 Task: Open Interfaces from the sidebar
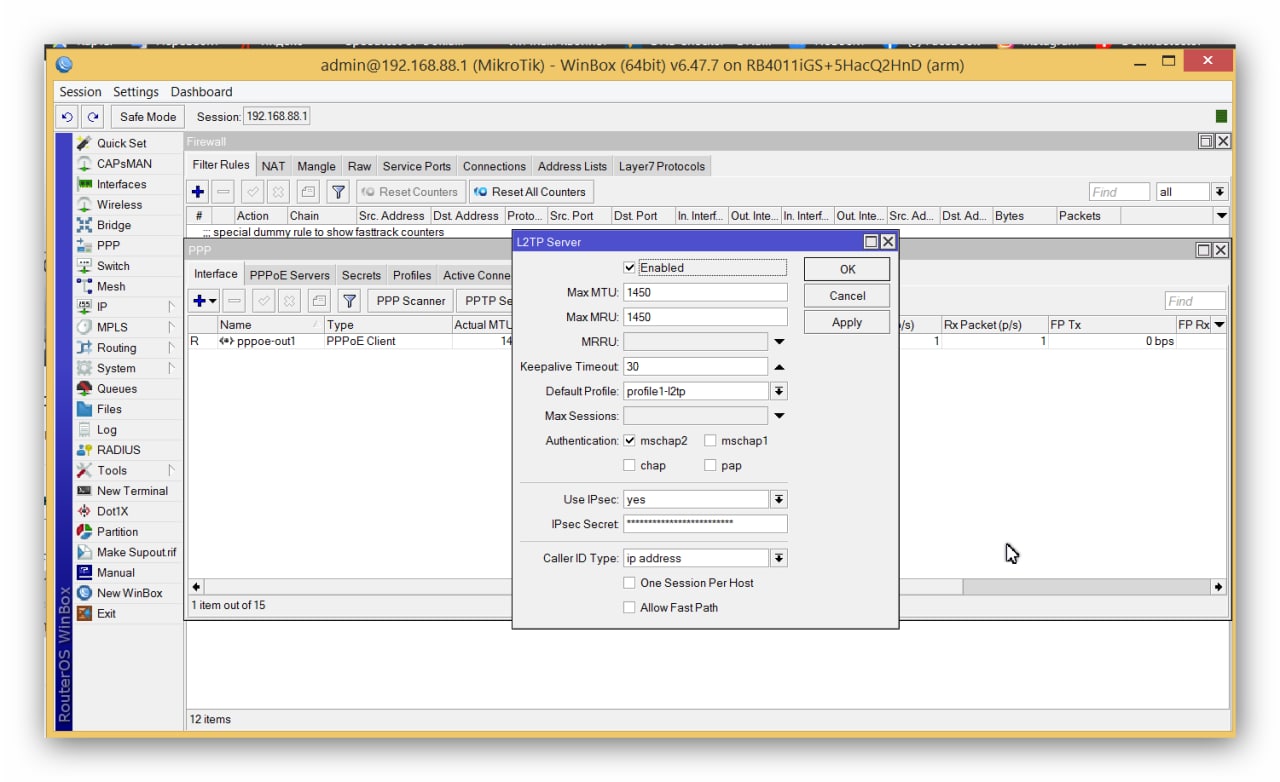(121, 184)
